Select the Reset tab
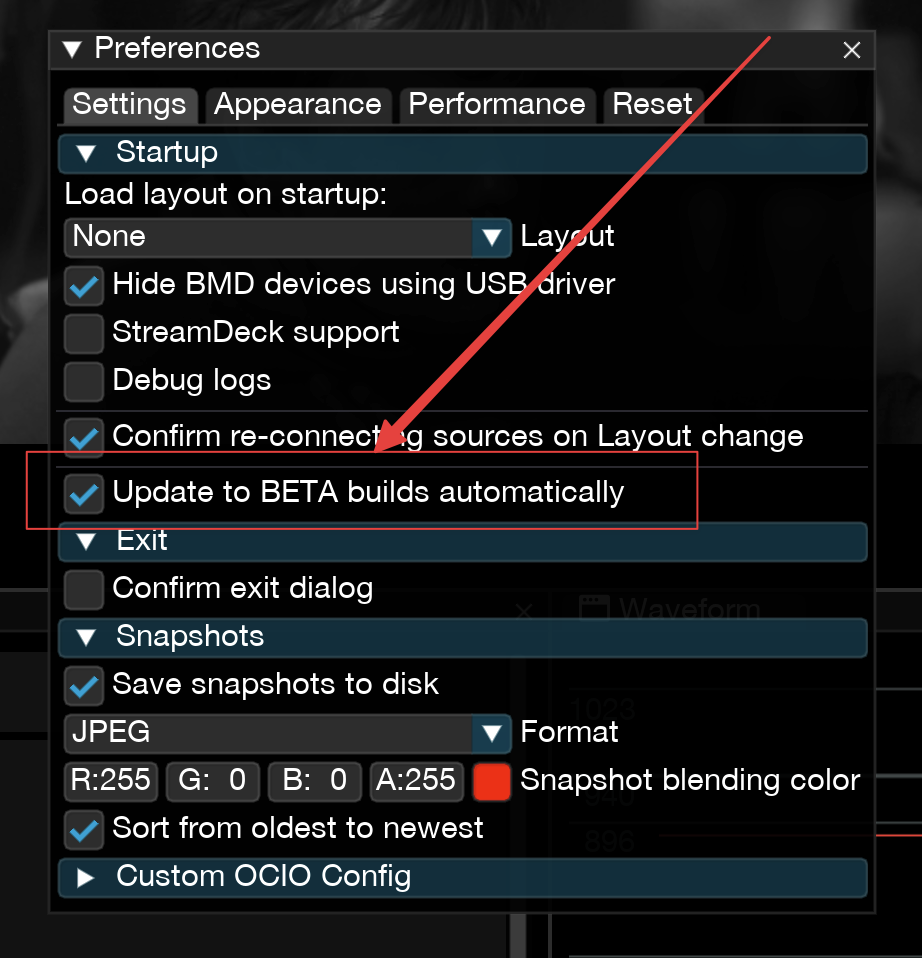 point(652,104)
